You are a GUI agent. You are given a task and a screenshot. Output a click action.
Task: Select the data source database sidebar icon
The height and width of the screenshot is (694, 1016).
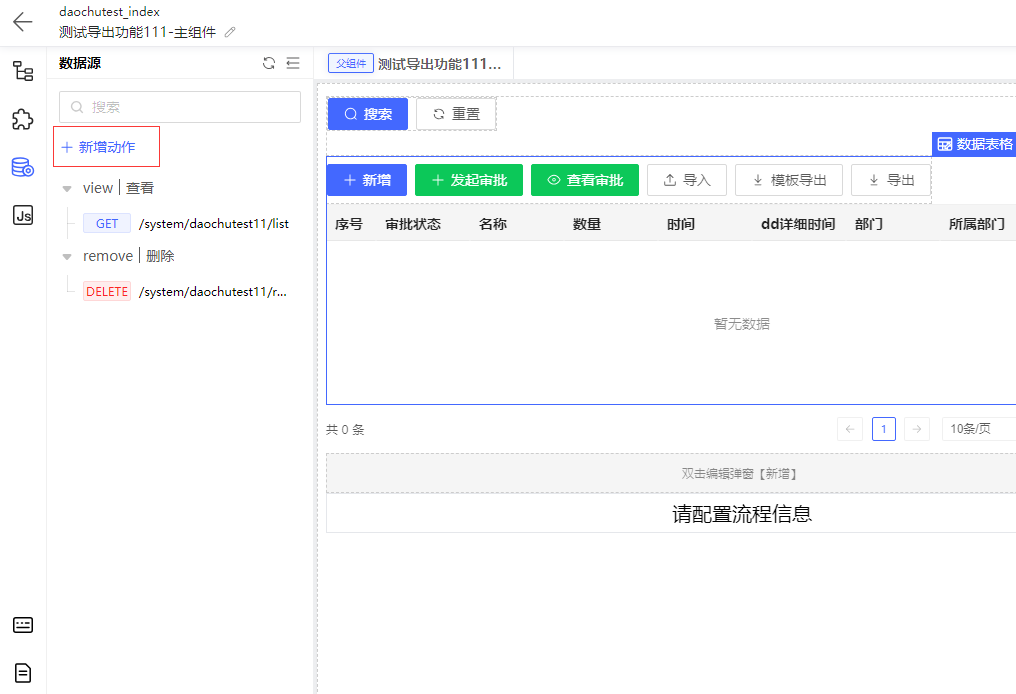23,167
